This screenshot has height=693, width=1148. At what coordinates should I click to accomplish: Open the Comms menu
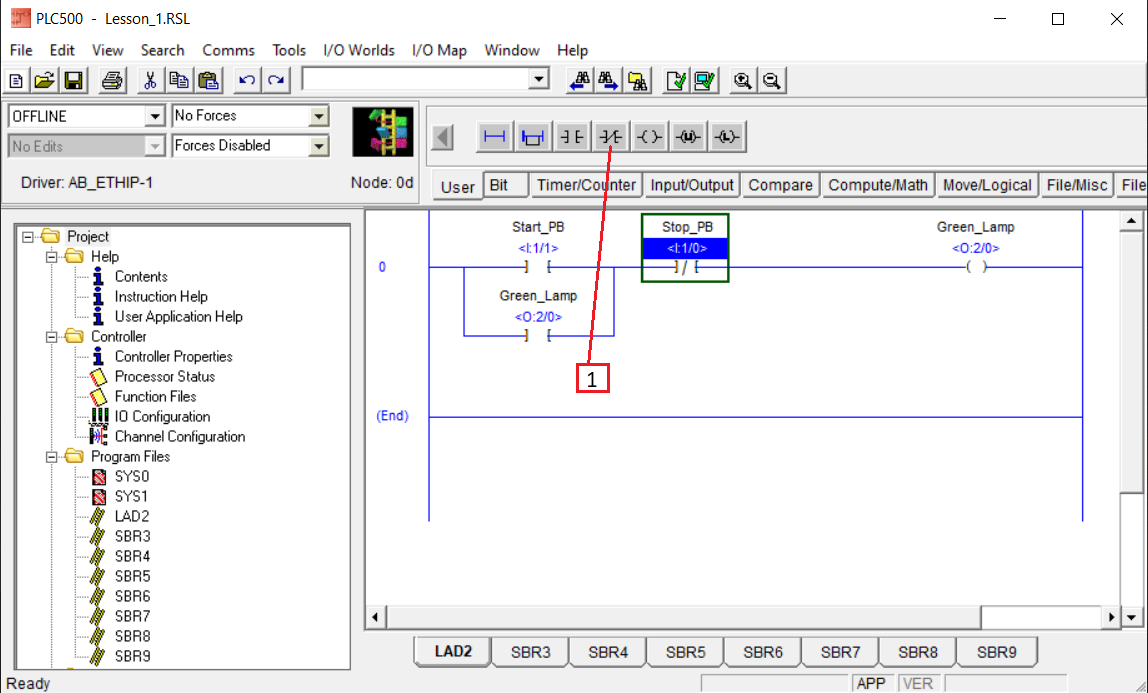(x=228, y=50)
